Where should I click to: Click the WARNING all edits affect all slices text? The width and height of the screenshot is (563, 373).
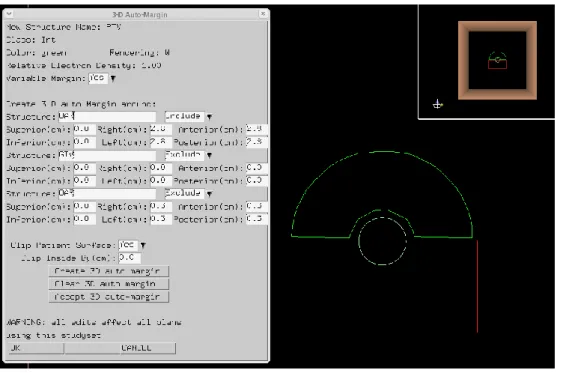[94, 322]
